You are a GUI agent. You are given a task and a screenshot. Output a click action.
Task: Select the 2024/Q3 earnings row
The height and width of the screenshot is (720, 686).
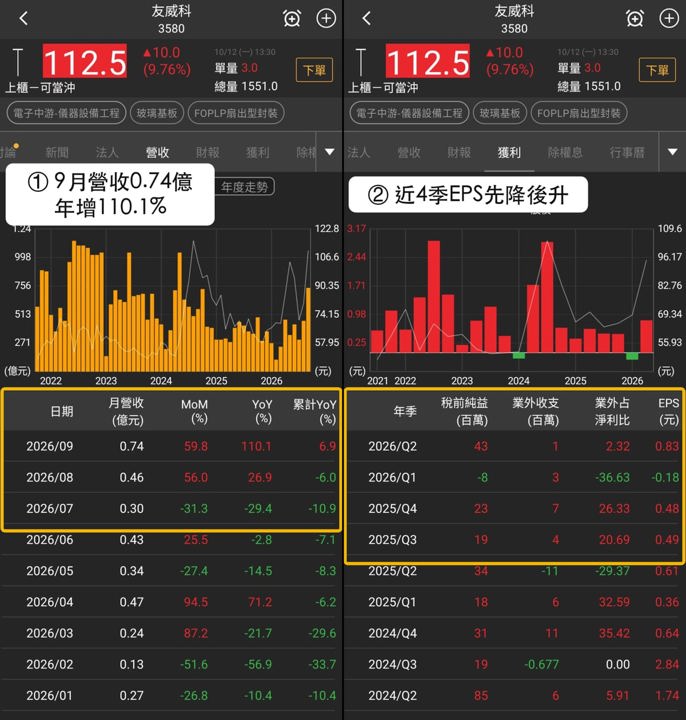[515, 664]
